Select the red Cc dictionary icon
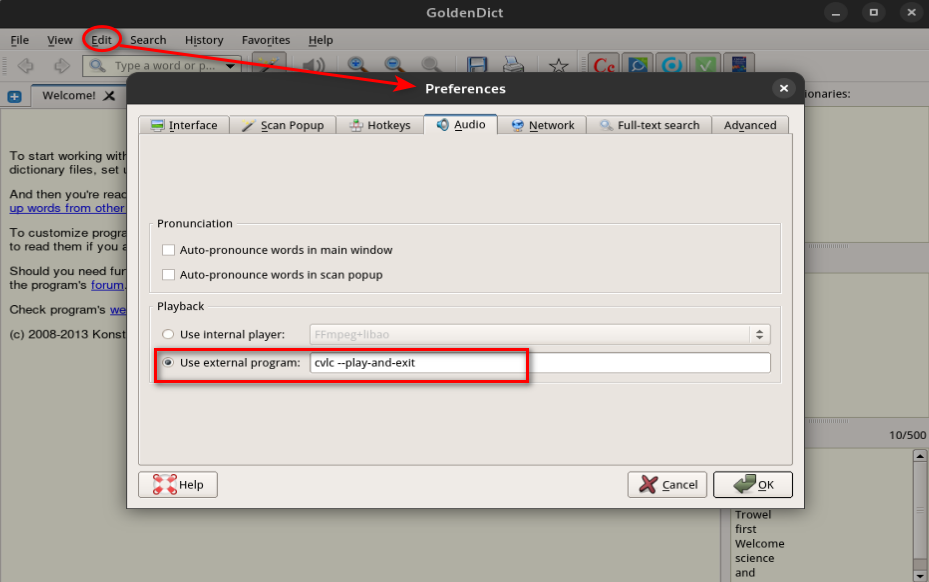The height and width of the screenshot is (582, 929). click(604, 64)
